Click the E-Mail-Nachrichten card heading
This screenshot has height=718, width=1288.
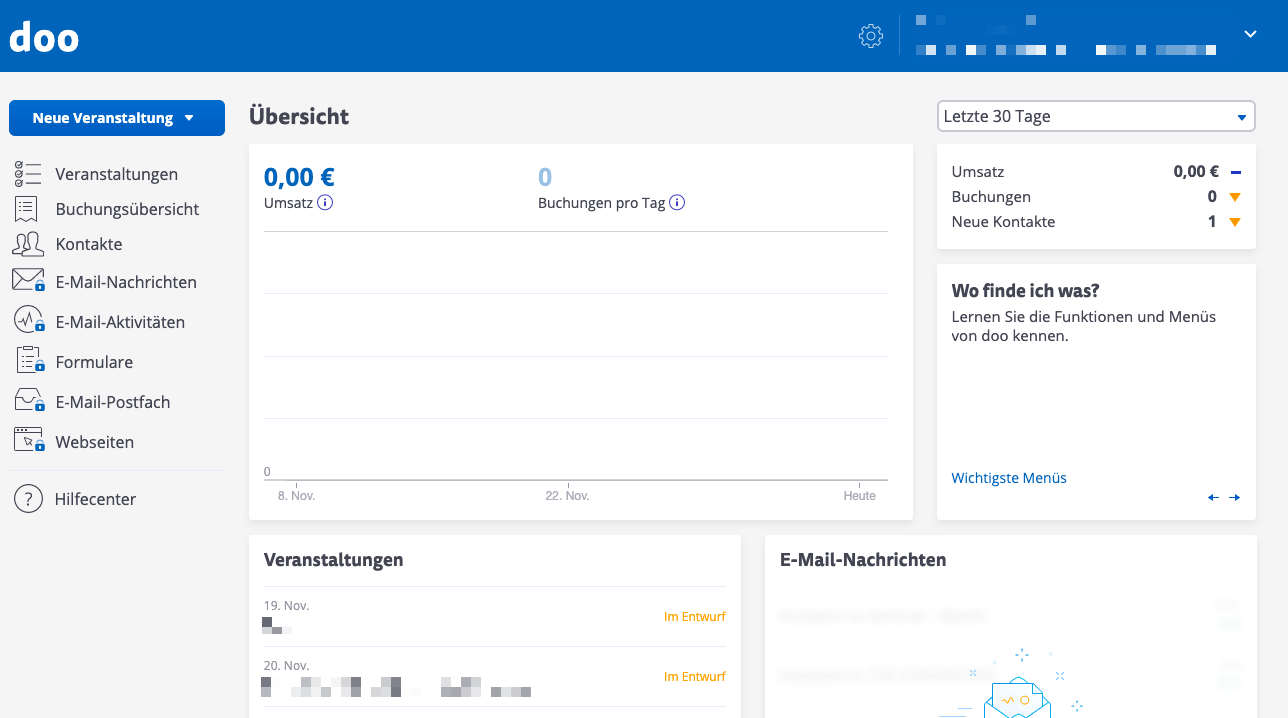[x=863, y=560]
